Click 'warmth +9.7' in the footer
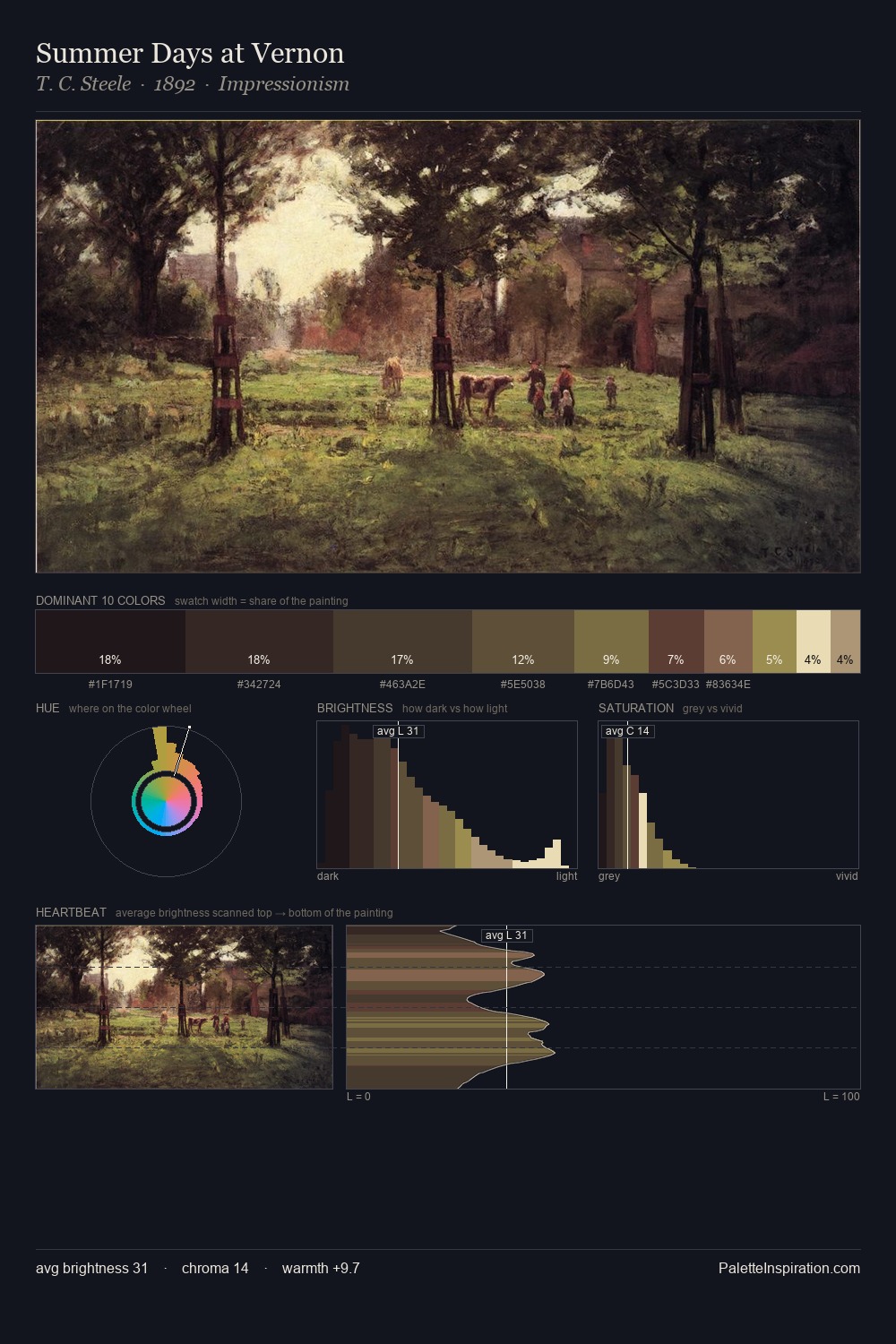896x1344 pixels. 321,1268
